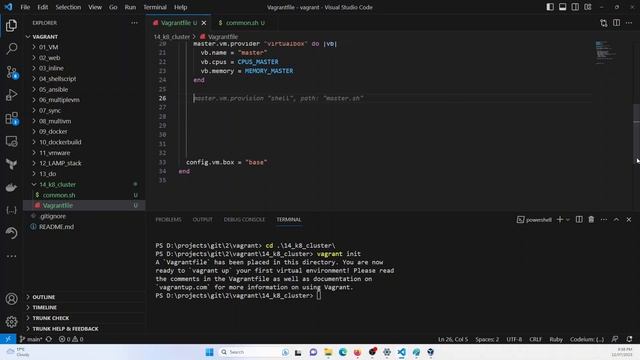This screenshot has width=640, height=360.
Task: Toggle primary side bar layout button
Action: [x=550, y=7]
